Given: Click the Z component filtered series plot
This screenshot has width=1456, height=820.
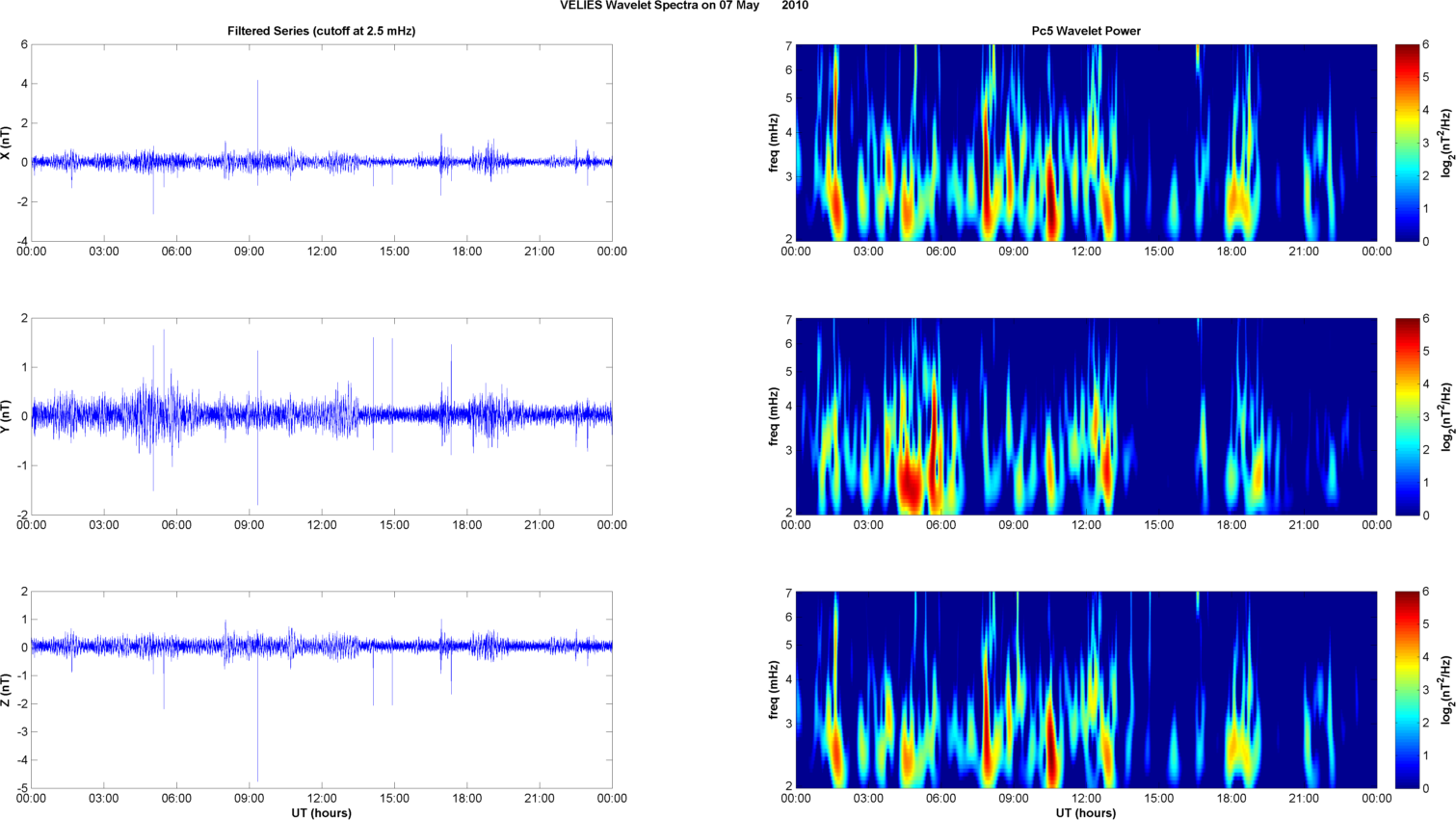Looking at the screenshot, I should click(x=322, y=690).
